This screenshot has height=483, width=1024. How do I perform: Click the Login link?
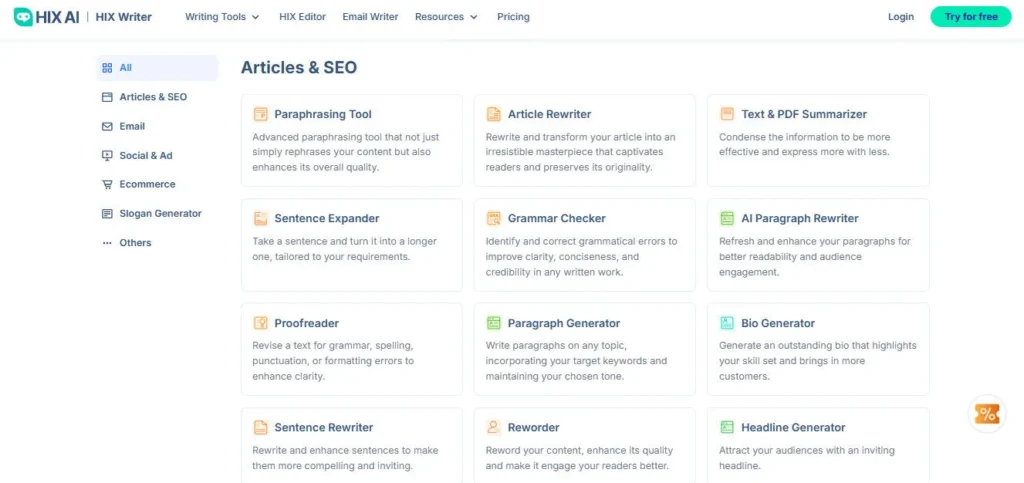coord(900,17)
